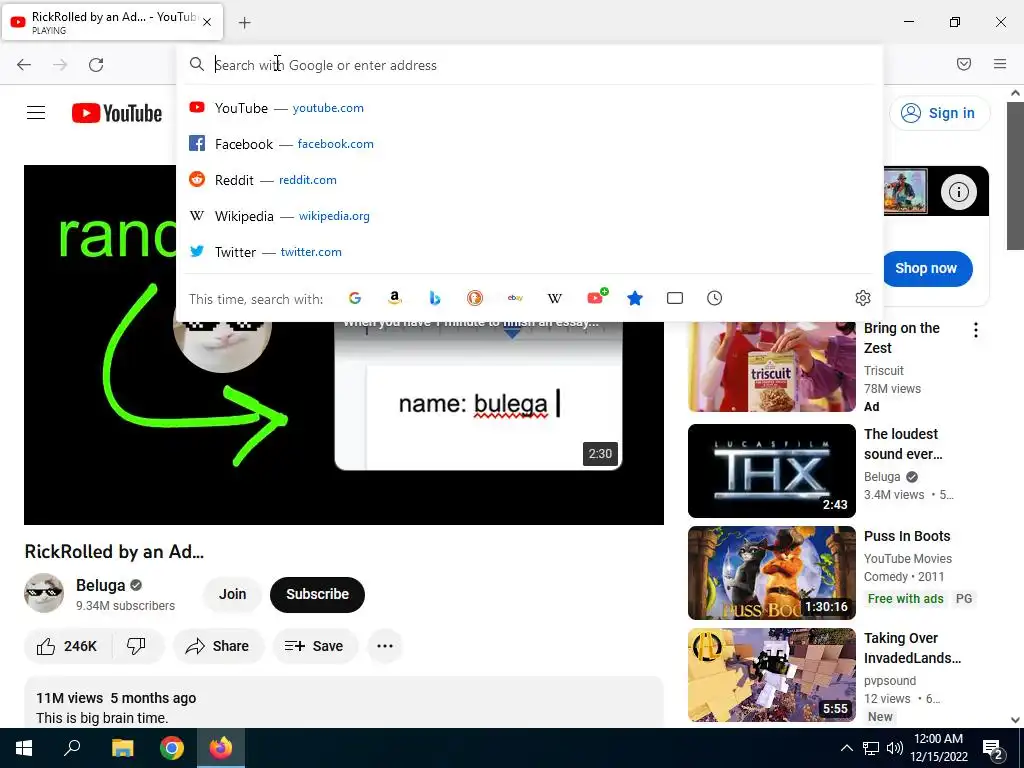Close the RickRolled YouTube tab
Image resolution: width=1024 pixels, height=768 pixels.
207,22
